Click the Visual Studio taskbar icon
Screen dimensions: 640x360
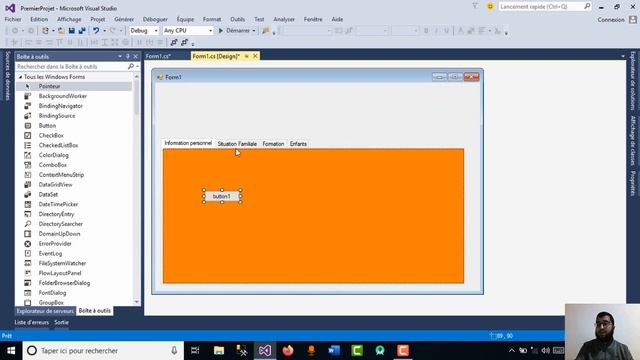pyautogui.click(x=264, y=351)
